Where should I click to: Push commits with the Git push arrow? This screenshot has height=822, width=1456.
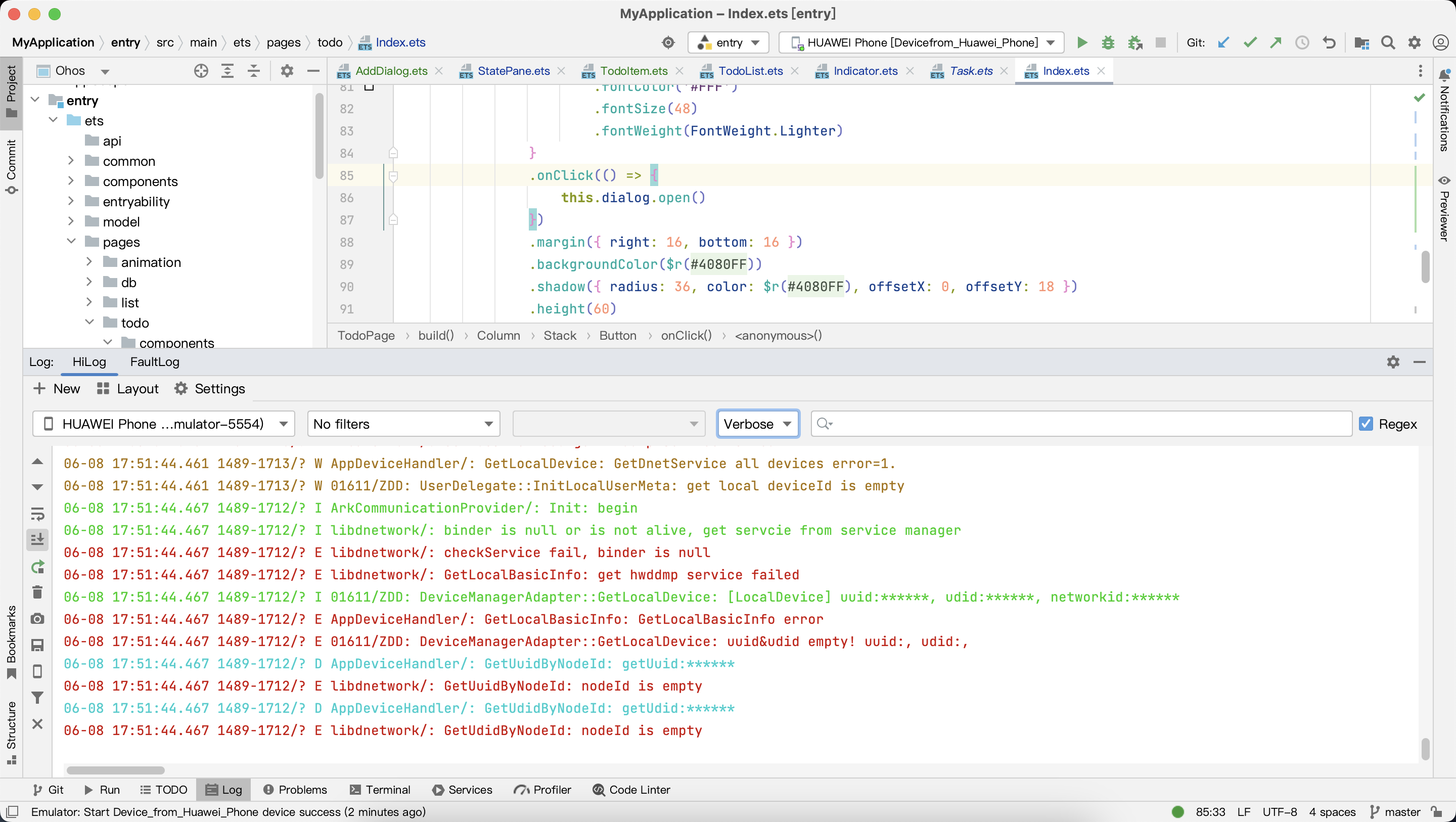pyautogui.click(x=1276, y=42)
